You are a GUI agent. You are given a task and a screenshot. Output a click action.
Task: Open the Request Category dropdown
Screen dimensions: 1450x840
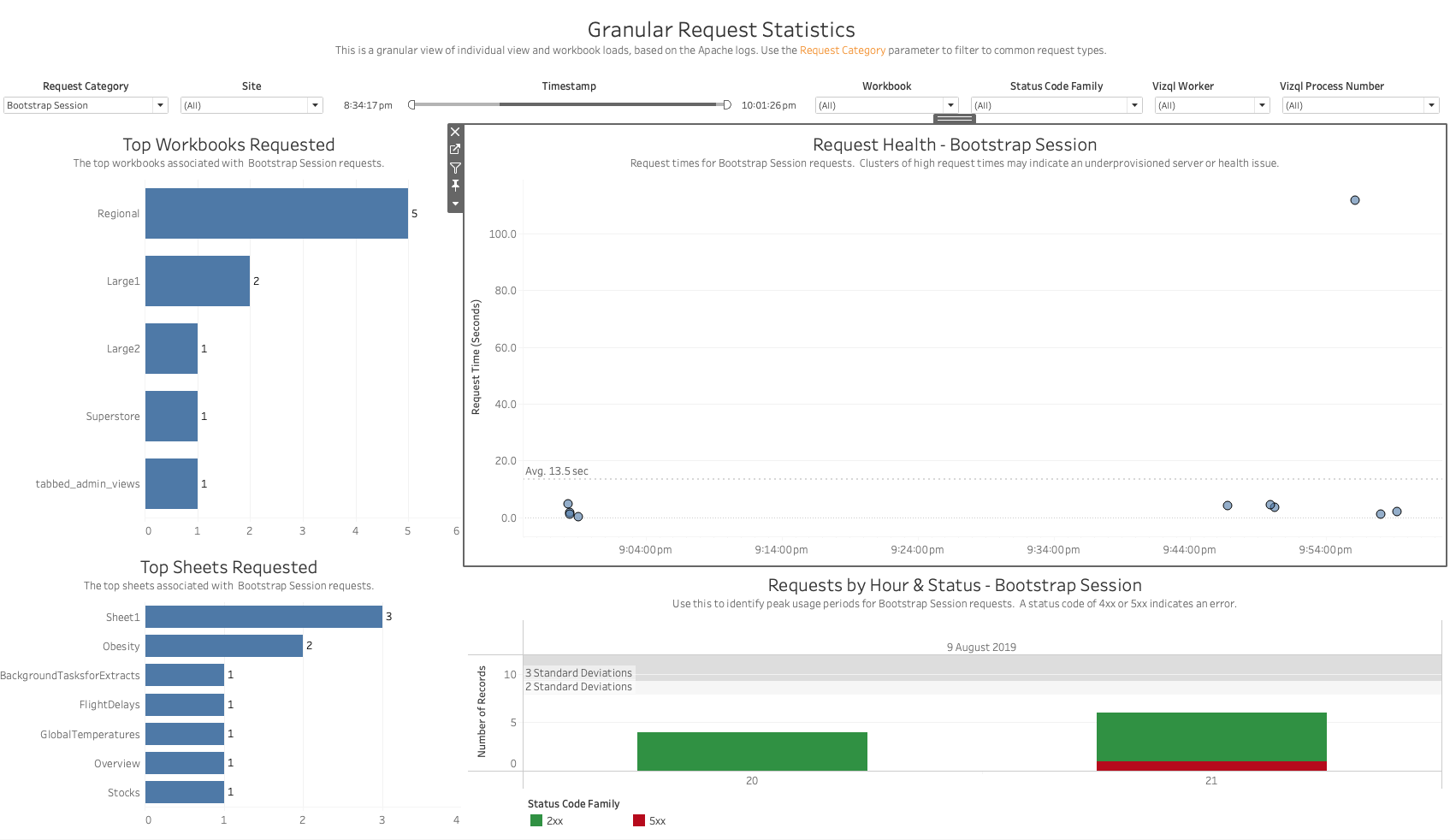point(160,105)
